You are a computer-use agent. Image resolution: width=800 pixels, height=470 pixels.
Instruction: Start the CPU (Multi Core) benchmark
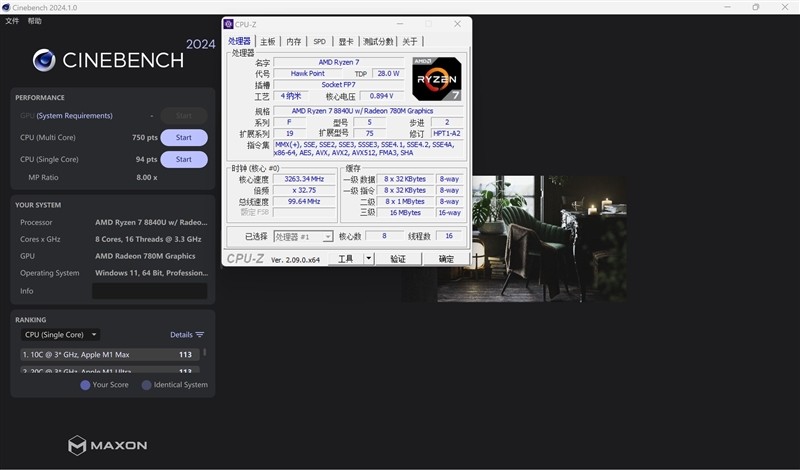[184, 138]
